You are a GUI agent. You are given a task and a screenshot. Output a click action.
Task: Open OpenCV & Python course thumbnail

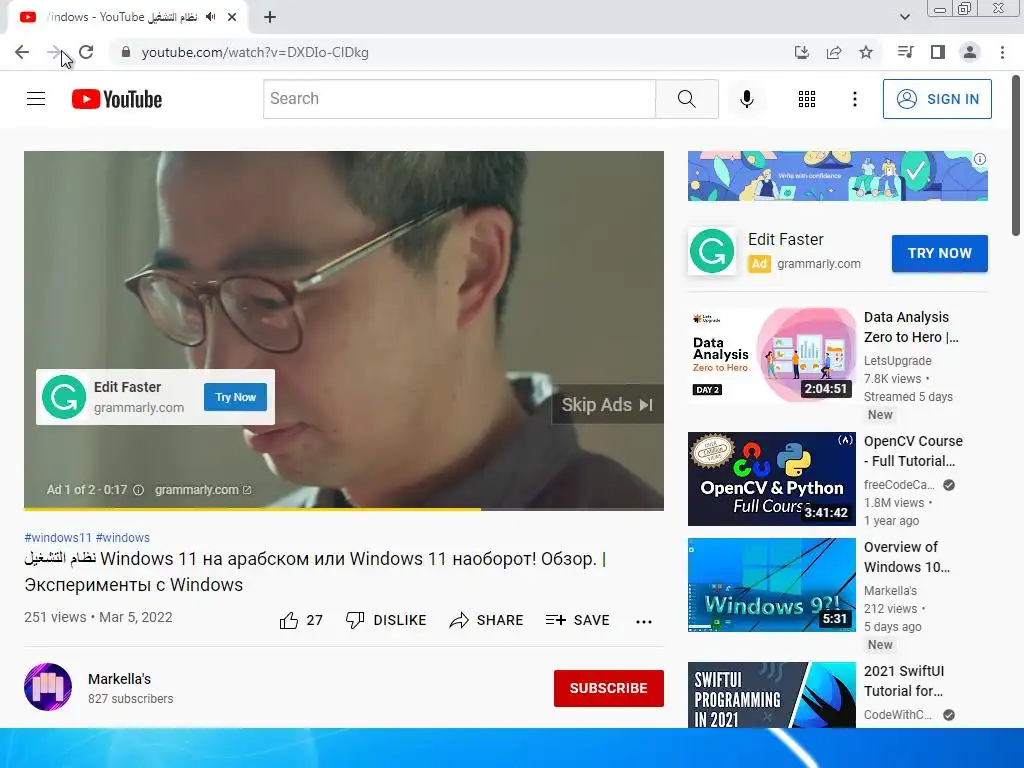pos(772,479)
